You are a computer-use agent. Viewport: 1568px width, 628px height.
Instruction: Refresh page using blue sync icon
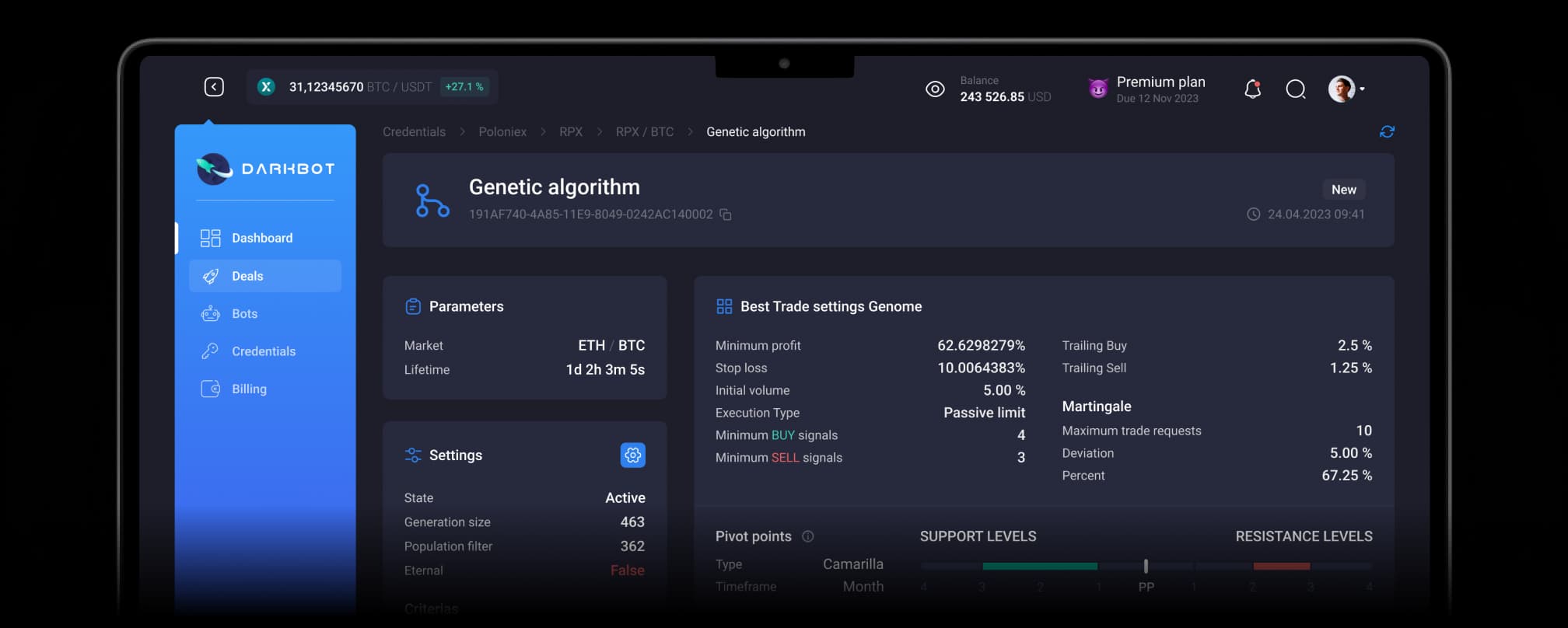(x=1387, y=132)
